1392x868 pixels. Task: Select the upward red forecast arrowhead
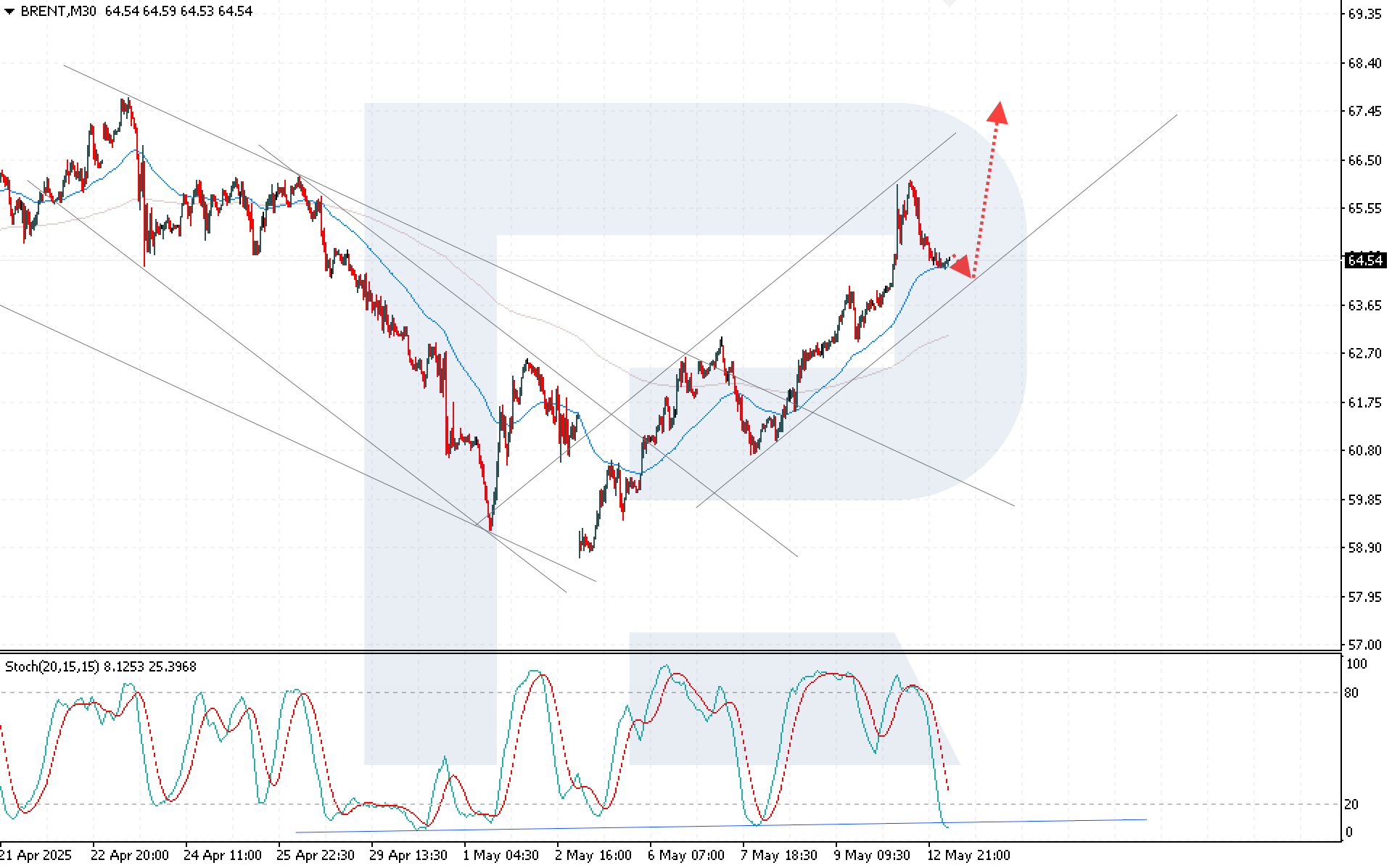click(998, 113)
